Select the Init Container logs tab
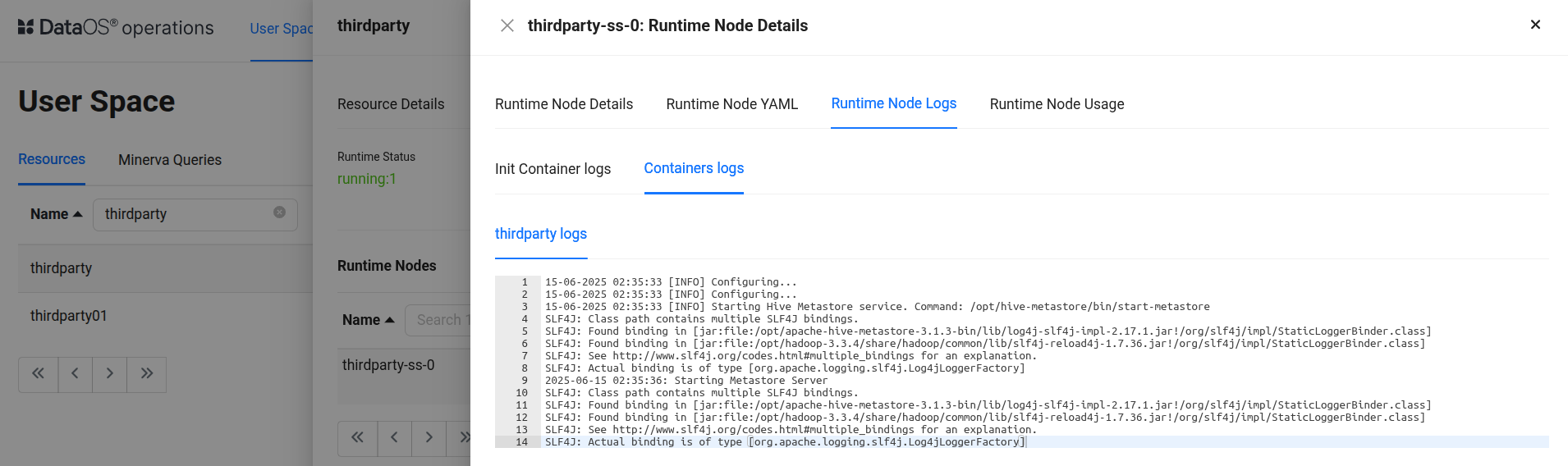 [x=552, y=169]
